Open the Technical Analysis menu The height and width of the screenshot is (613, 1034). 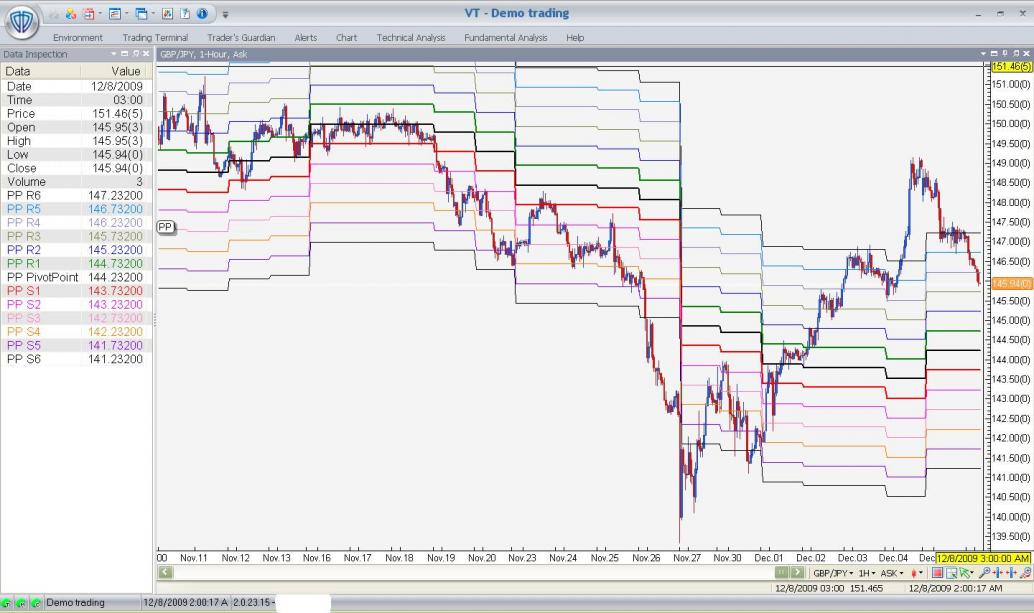point(411,38)
